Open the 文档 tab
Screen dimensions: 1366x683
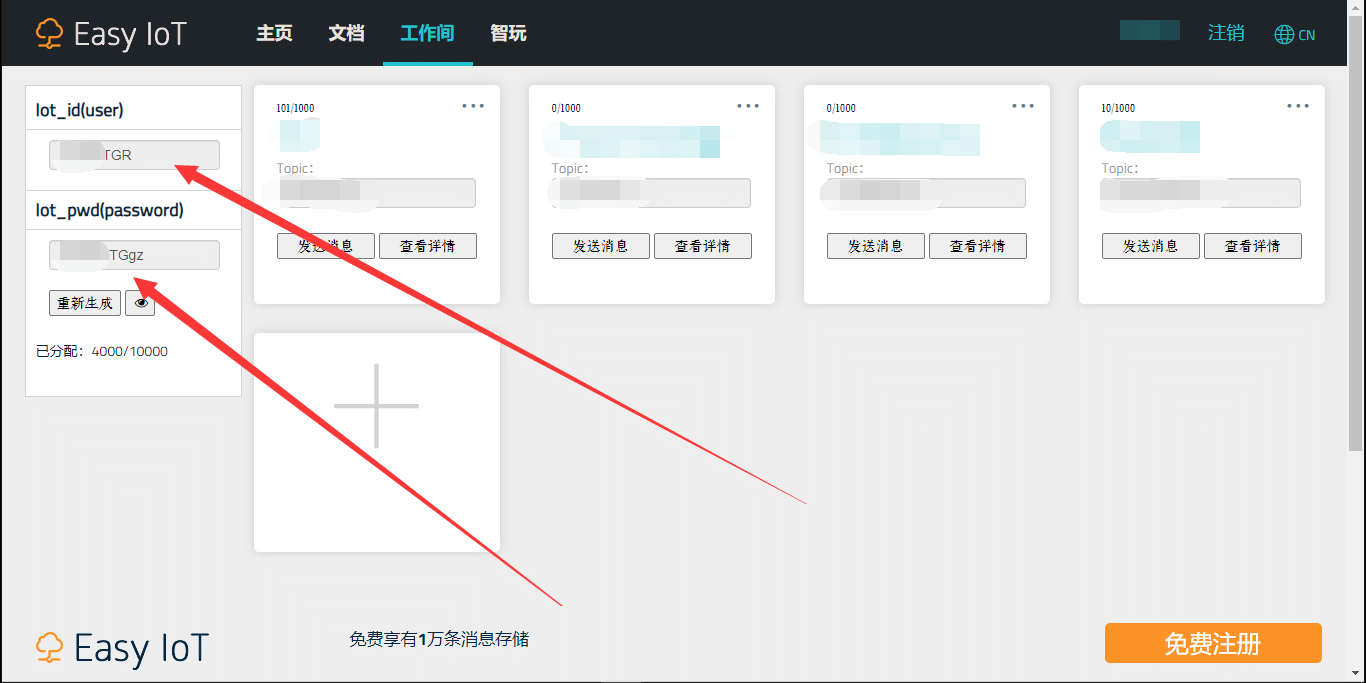346,33
